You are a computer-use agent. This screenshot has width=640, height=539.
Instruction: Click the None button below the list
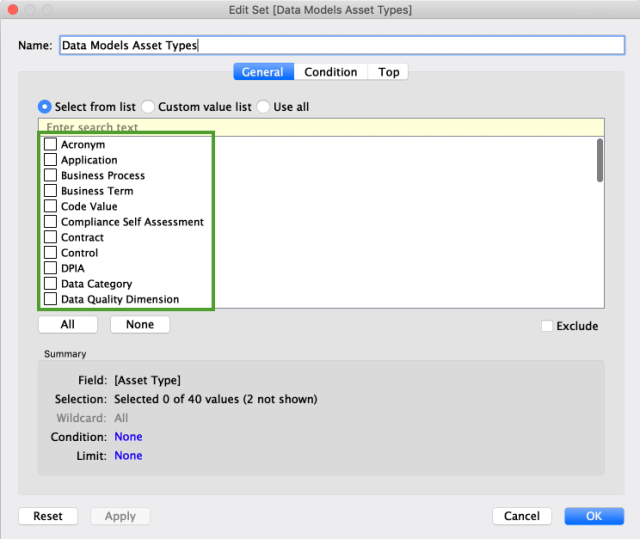point(140,325)
